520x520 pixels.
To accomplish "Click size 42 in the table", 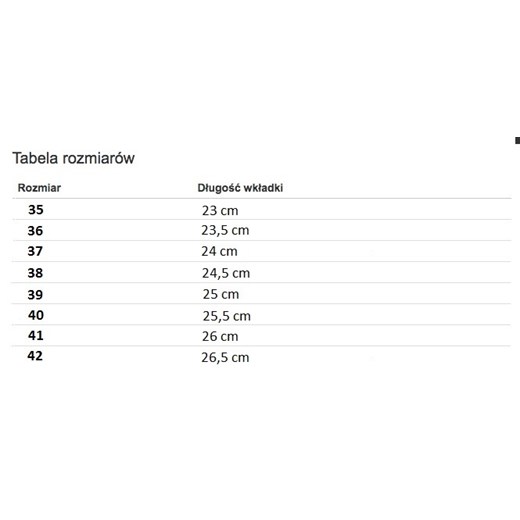I will [35, 356].
